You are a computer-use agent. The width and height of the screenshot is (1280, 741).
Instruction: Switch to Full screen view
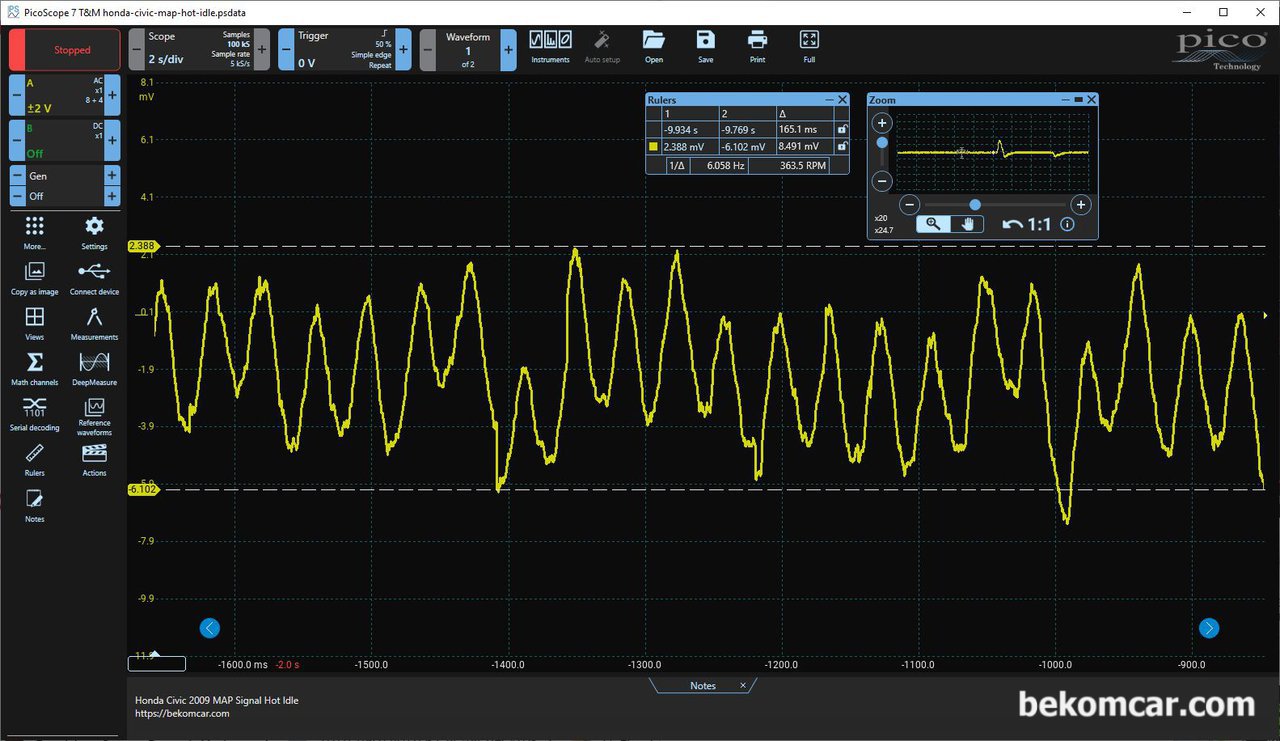(x=809, y=46)
